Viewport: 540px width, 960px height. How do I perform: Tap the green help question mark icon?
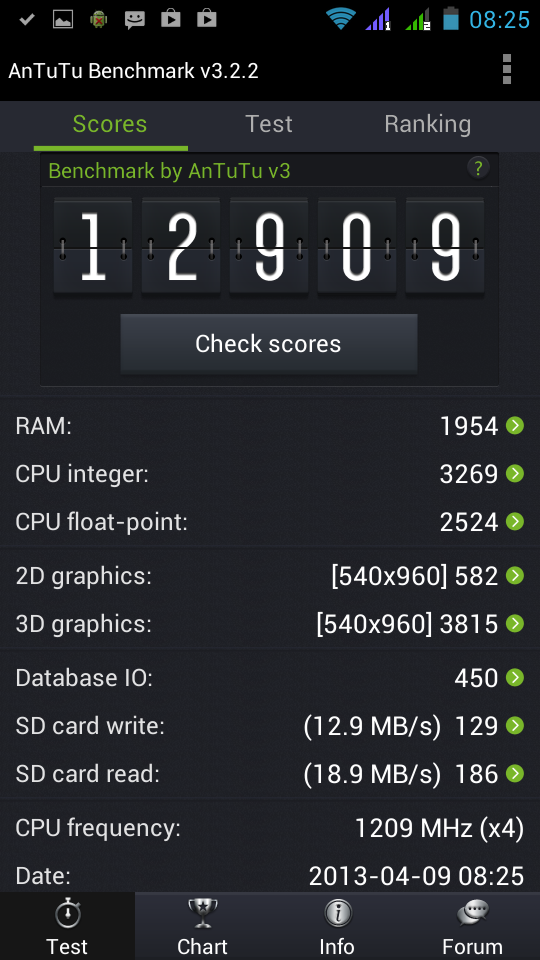pos(478,168)
